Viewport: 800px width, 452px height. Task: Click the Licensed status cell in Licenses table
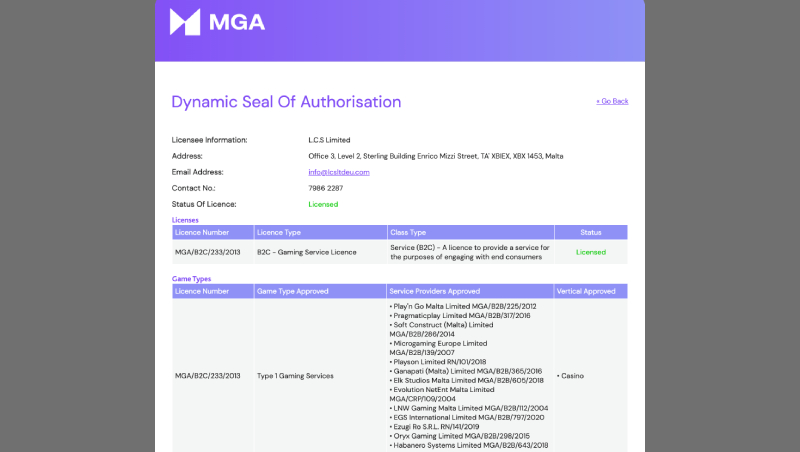point(591,252)
